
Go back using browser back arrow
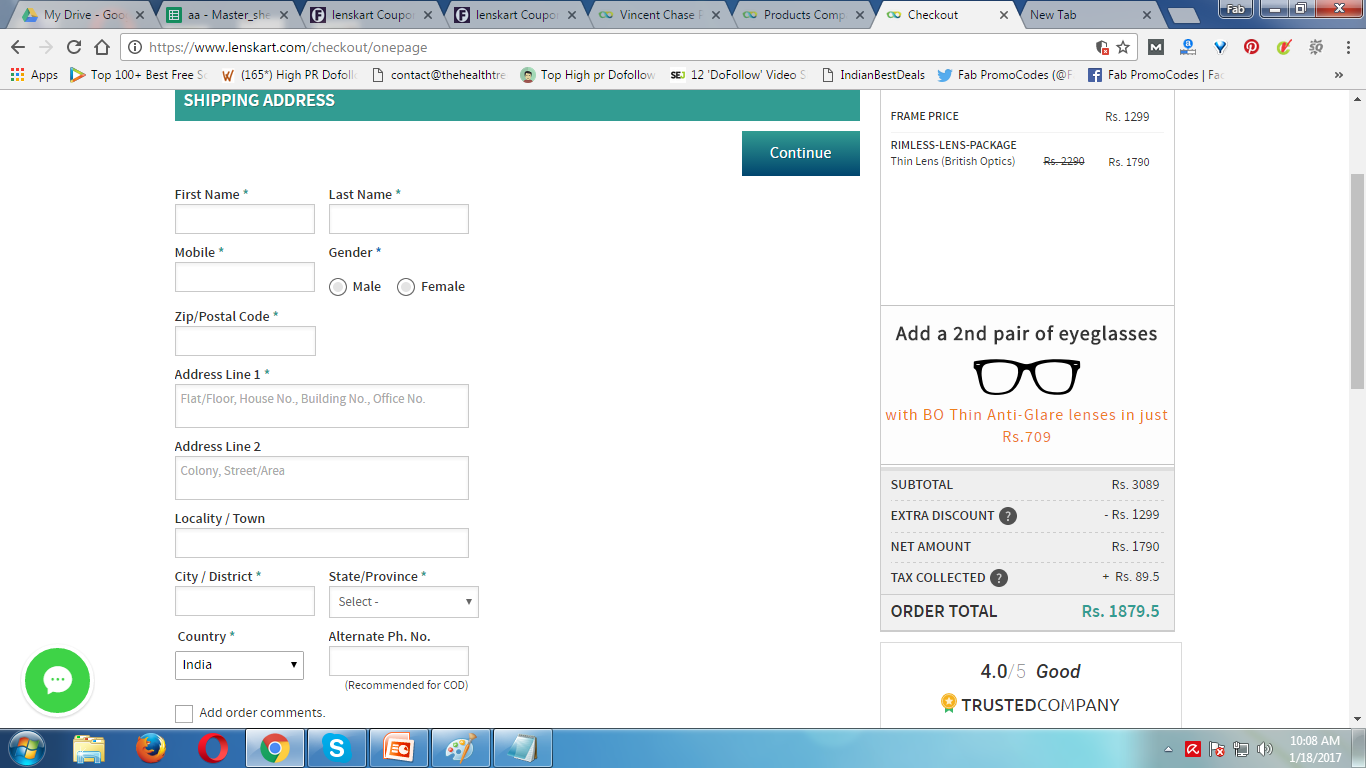tap(17, 47)
